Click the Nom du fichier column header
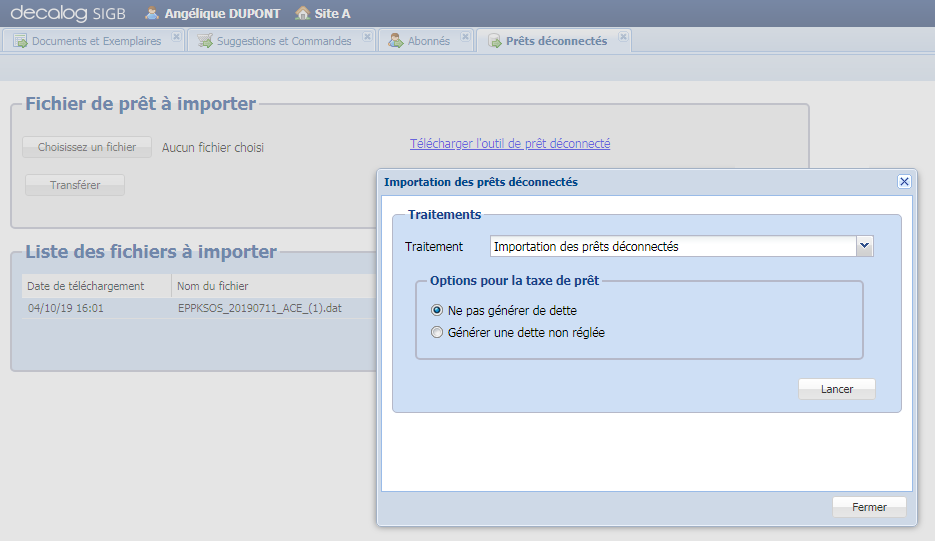The width and height of the screenshot is (935, 541). (x=274, y=286)
